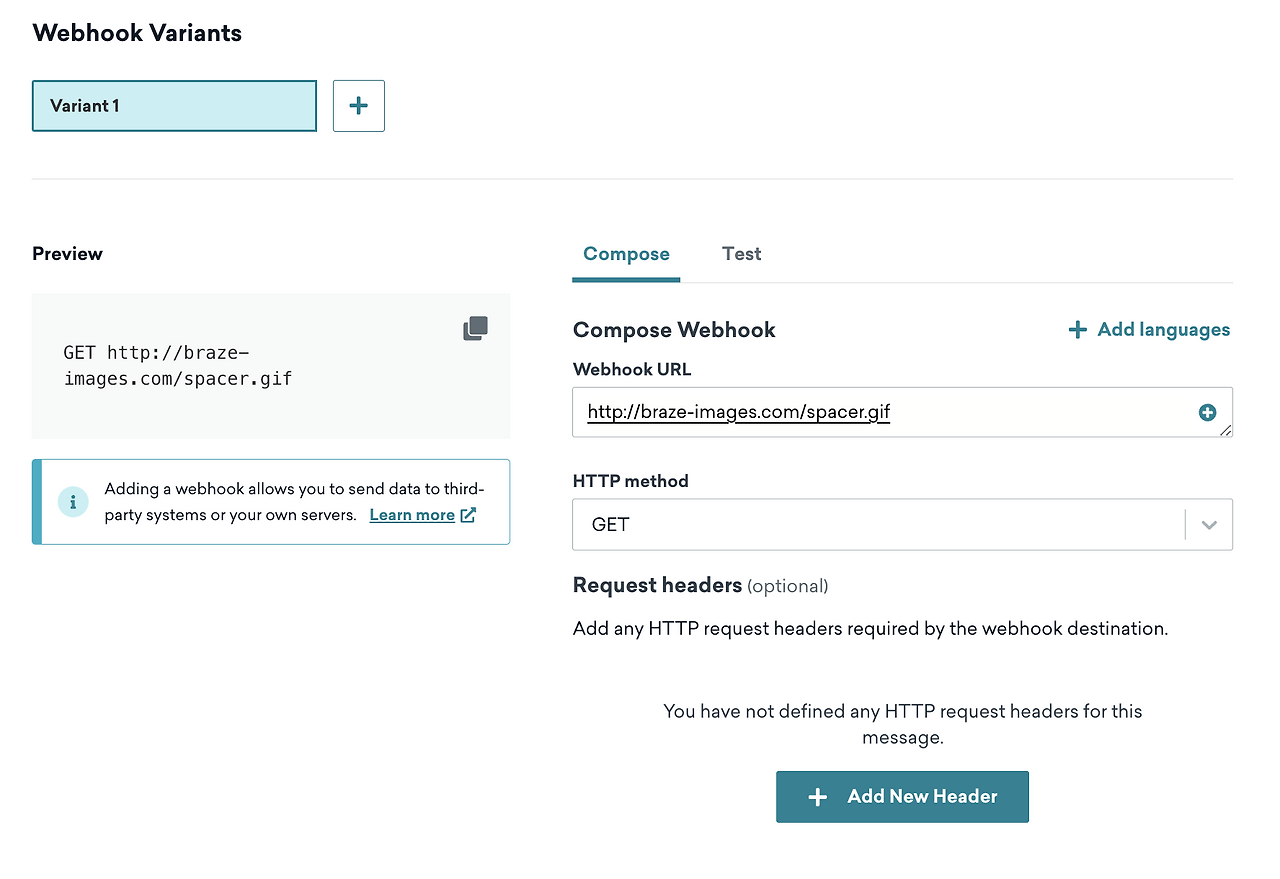Focus the Webhook URL input field
The width and height of the screenshot is (1280, 879).
pos(880,412)
